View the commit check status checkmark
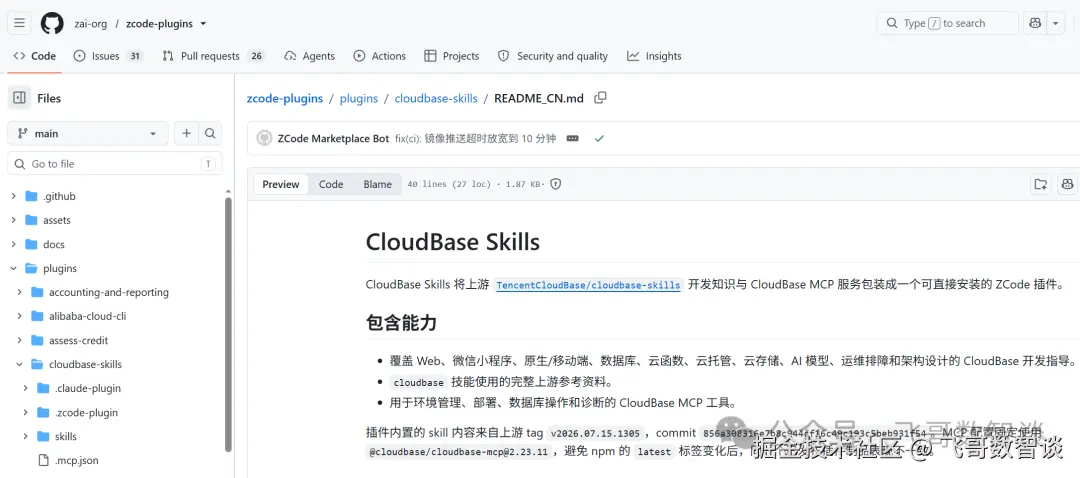The width and height of the screenshot is (1080, 478). coord(599,138)
